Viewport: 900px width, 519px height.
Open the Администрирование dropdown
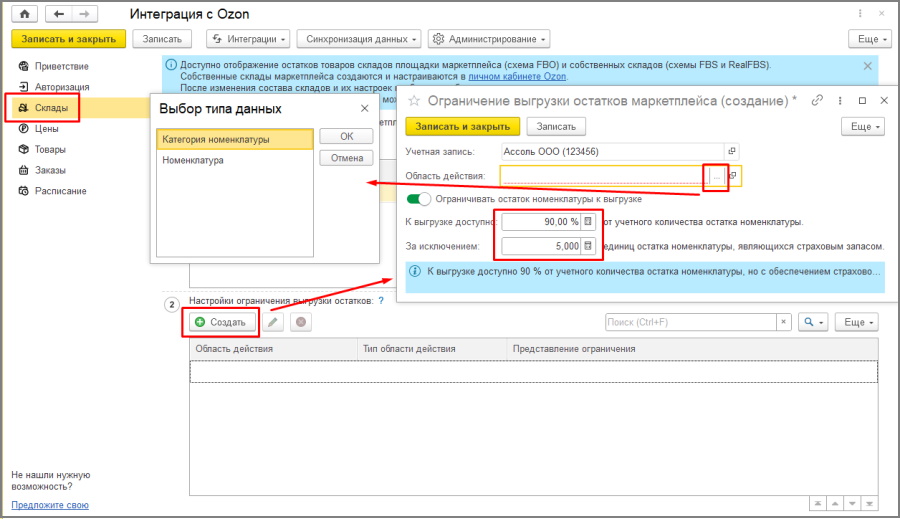coord(489,39)
